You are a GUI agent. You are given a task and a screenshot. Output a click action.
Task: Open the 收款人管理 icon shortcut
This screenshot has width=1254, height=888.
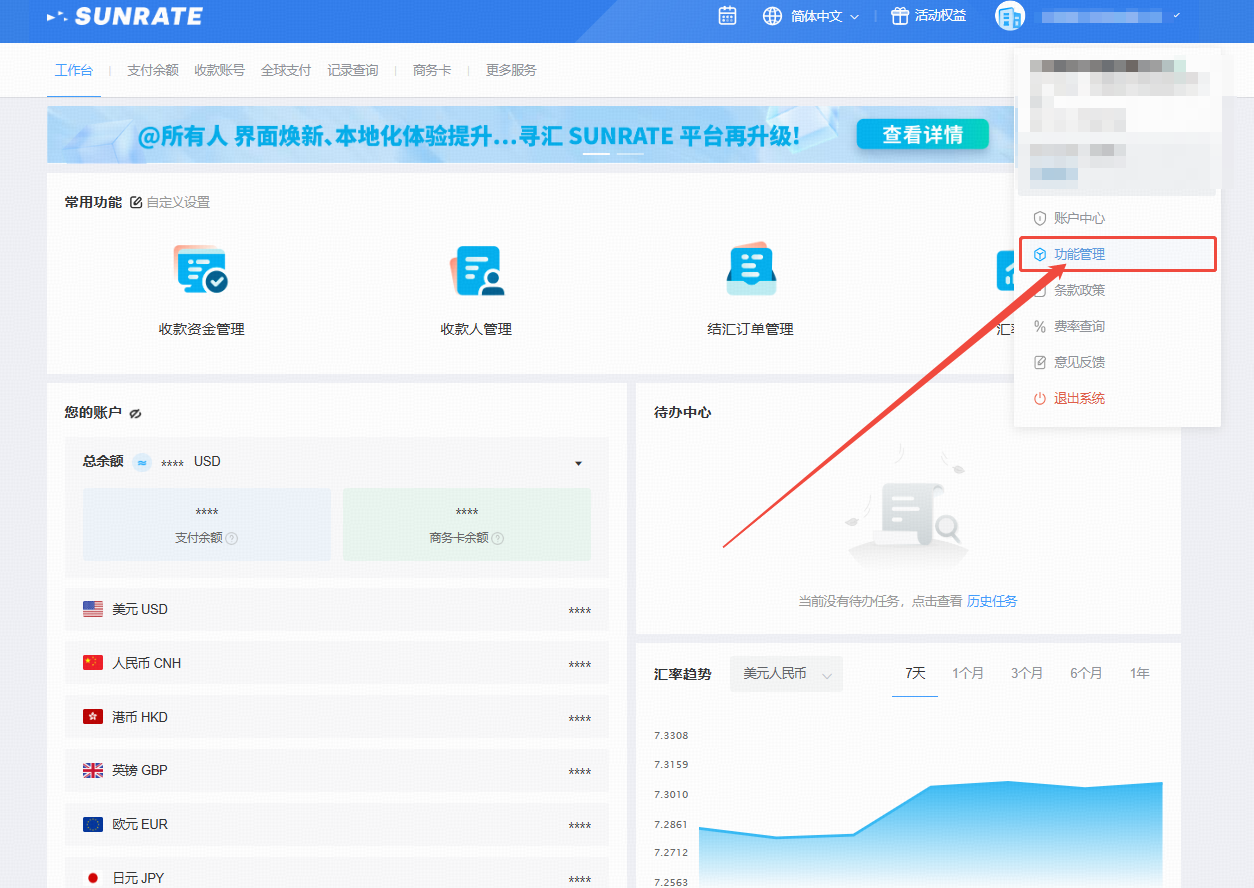pos(476,270)
